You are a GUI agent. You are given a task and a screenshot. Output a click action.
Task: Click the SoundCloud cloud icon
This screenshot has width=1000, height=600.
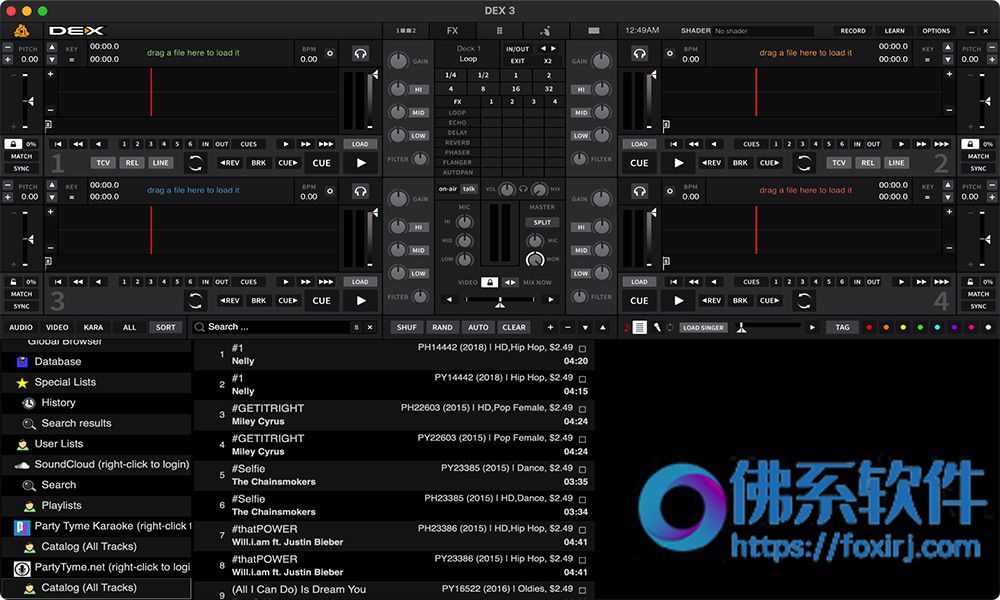coord(22,465)
